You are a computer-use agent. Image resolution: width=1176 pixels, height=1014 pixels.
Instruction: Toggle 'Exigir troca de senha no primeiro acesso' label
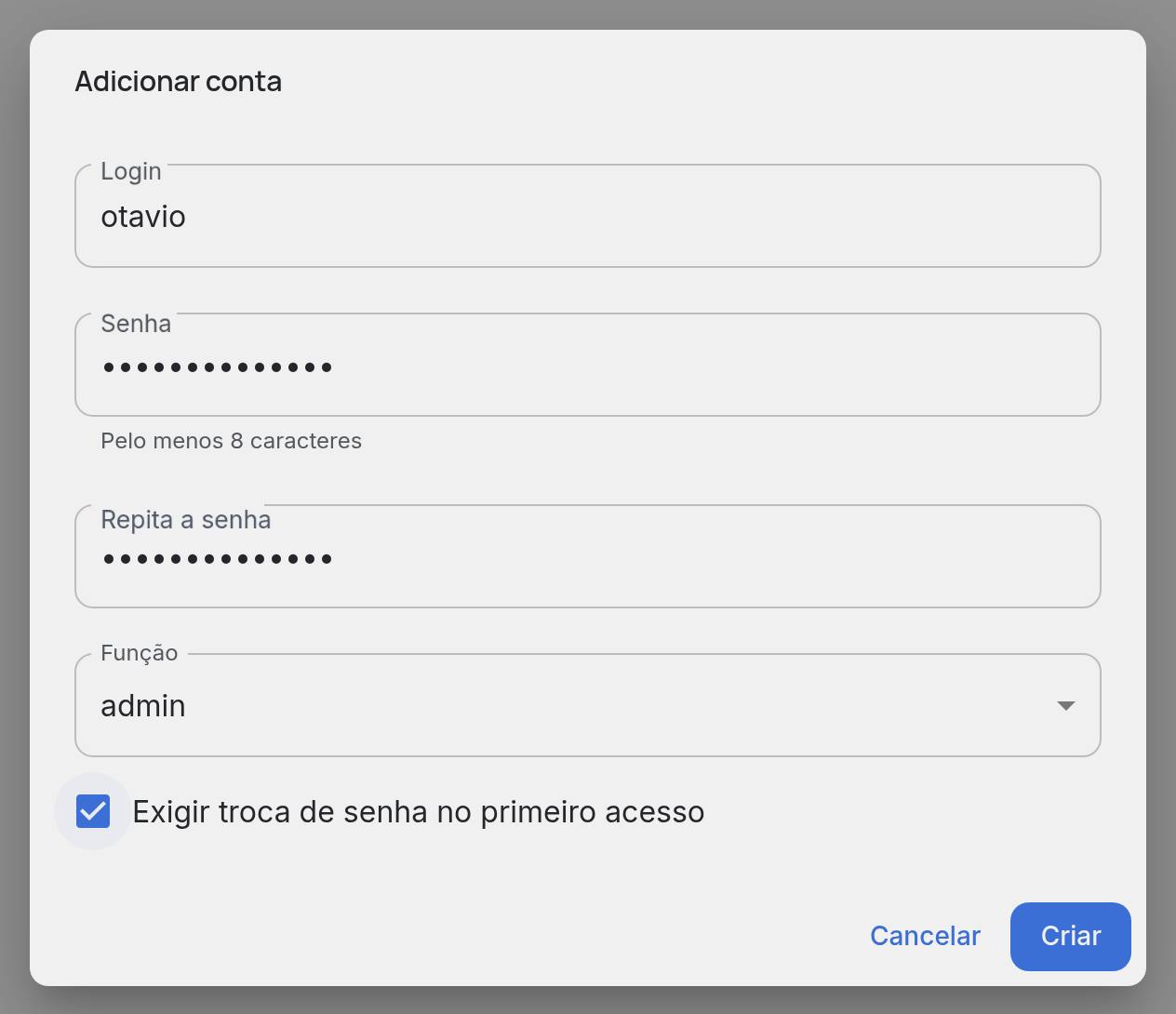tap(419, 812)
